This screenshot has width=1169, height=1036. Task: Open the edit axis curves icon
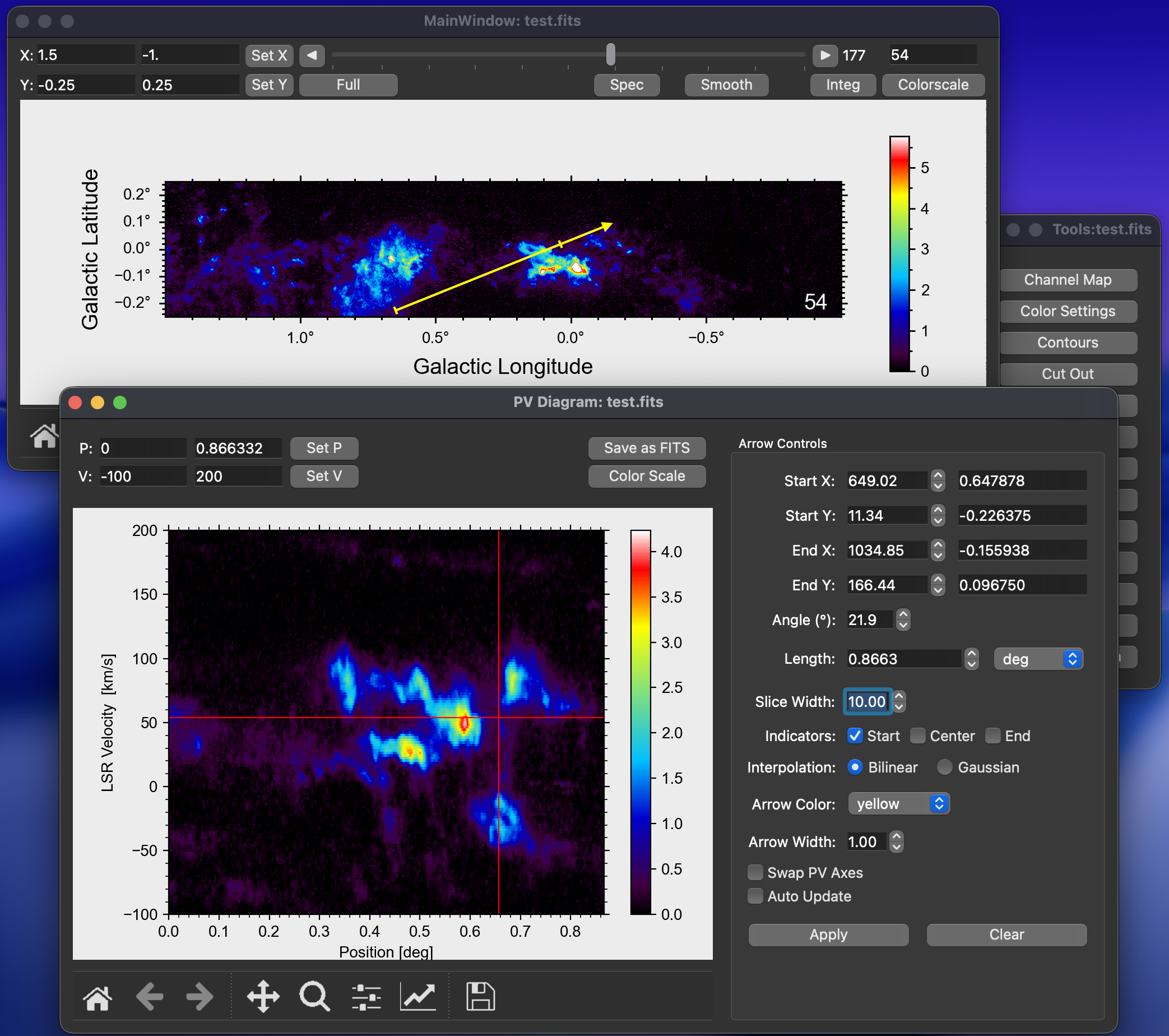pos(418,998)
